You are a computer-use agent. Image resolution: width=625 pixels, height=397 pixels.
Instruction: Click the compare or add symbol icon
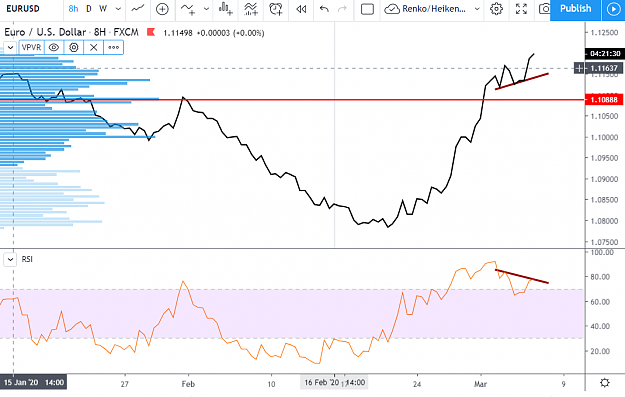[x=162, y=9]
